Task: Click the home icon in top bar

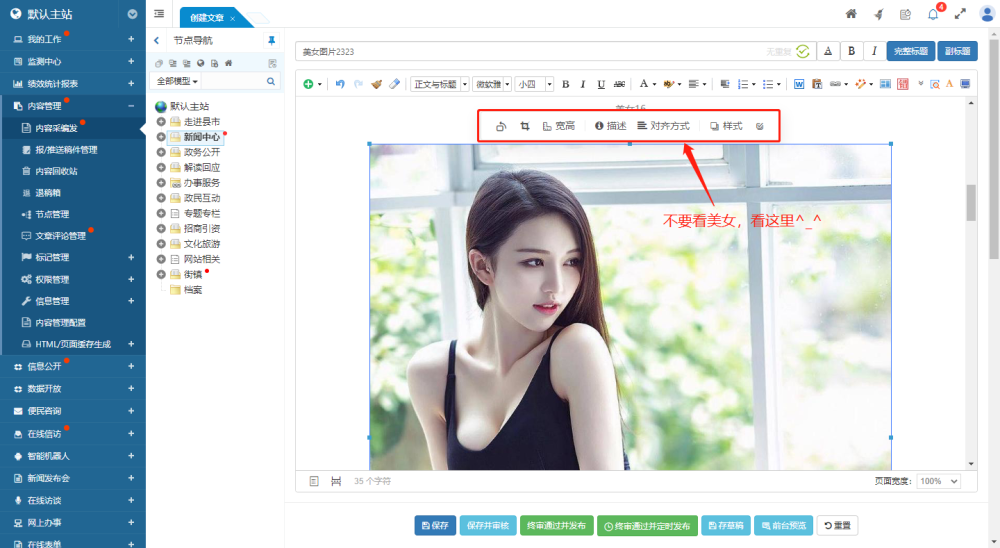Action: click(x=851, y=14)
